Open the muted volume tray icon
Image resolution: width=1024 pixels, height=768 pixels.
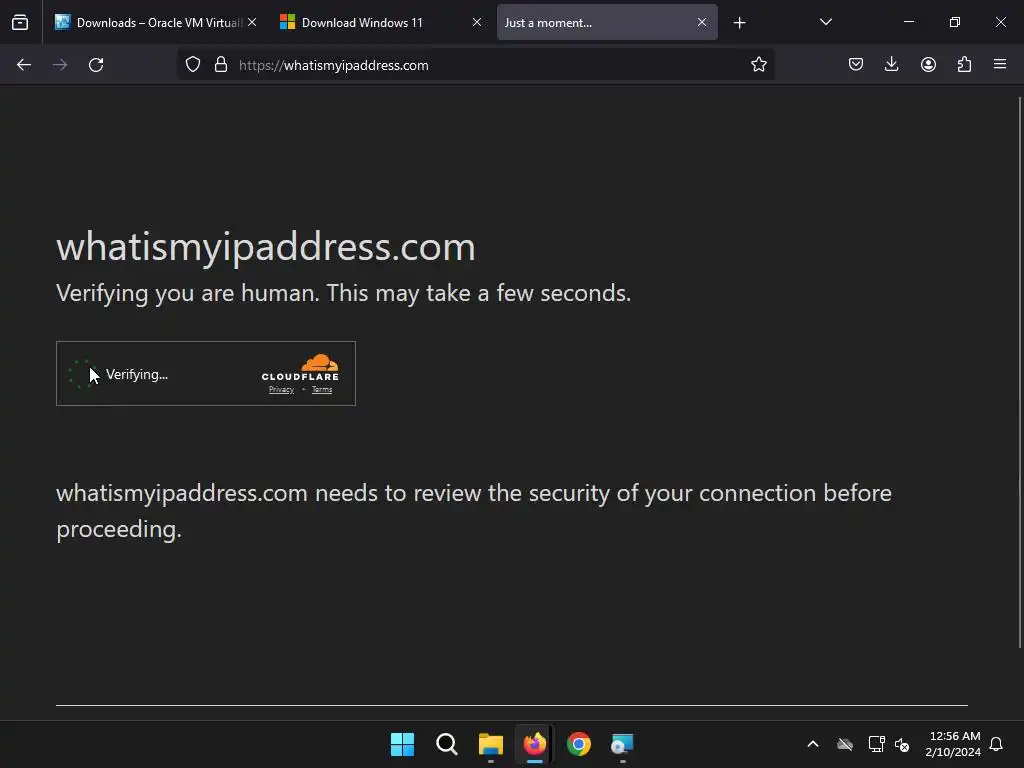tap(902, 744)
